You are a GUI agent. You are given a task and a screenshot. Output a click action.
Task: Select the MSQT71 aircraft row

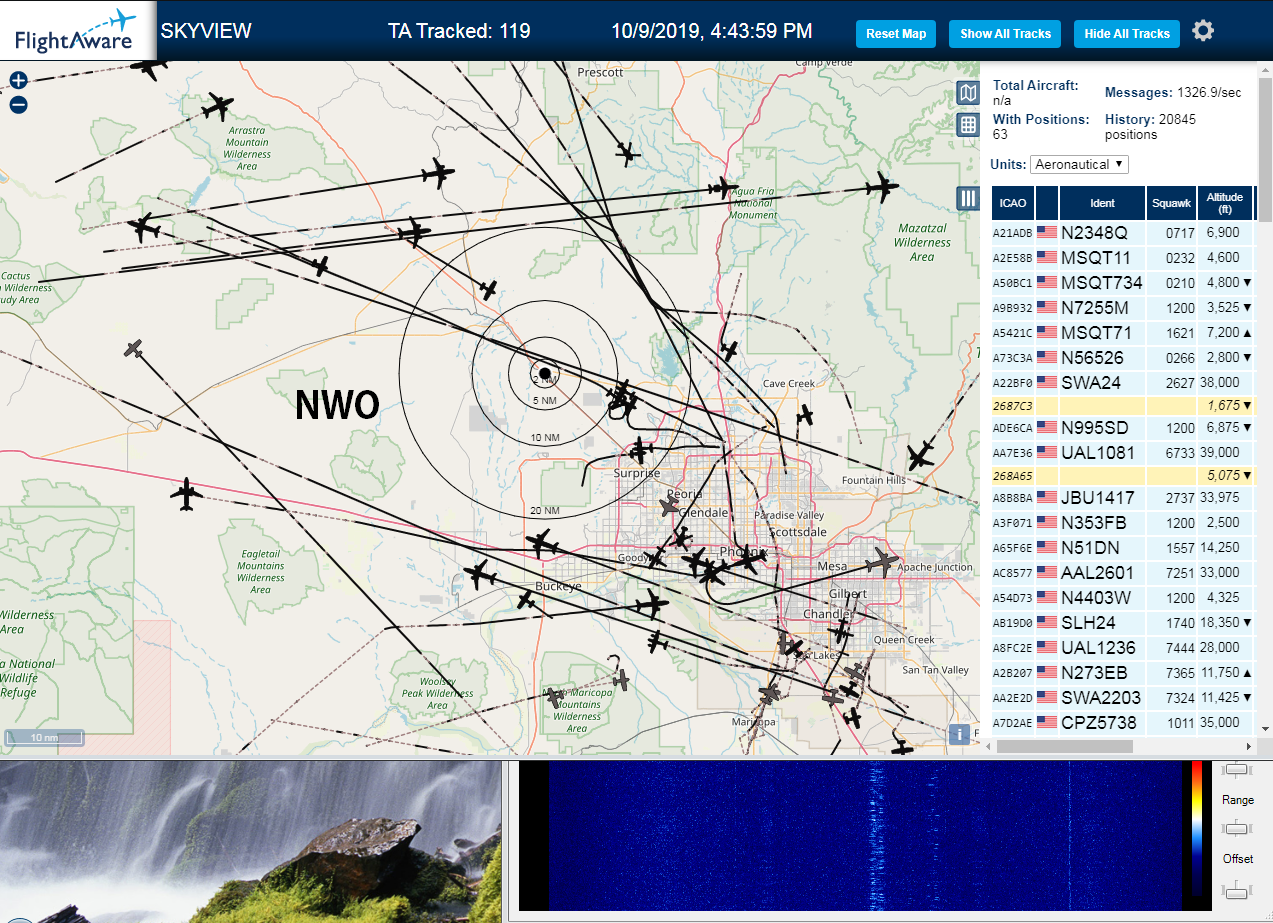pos(1122,332)
